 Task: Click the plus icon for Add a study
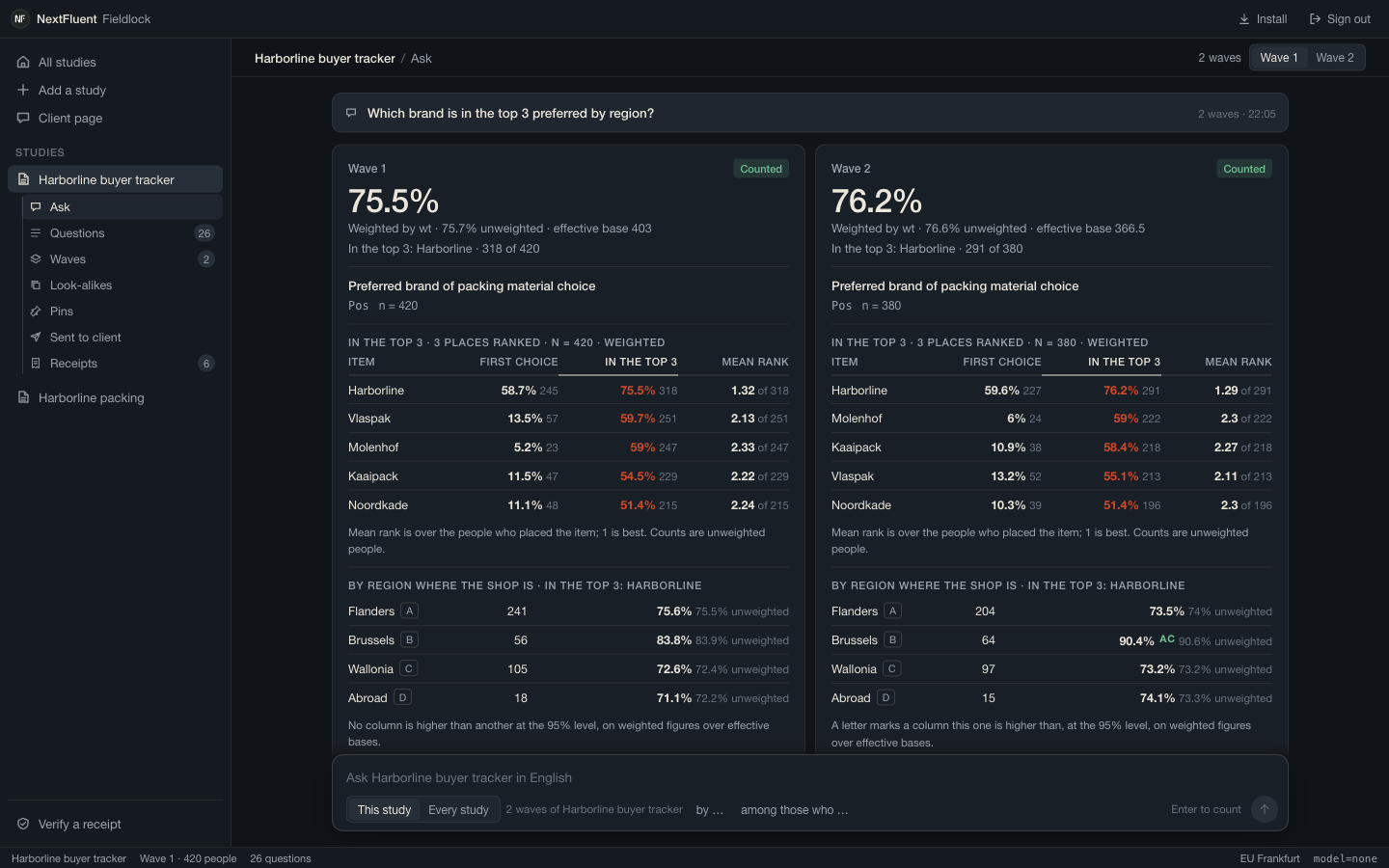[x=23, y=90]
